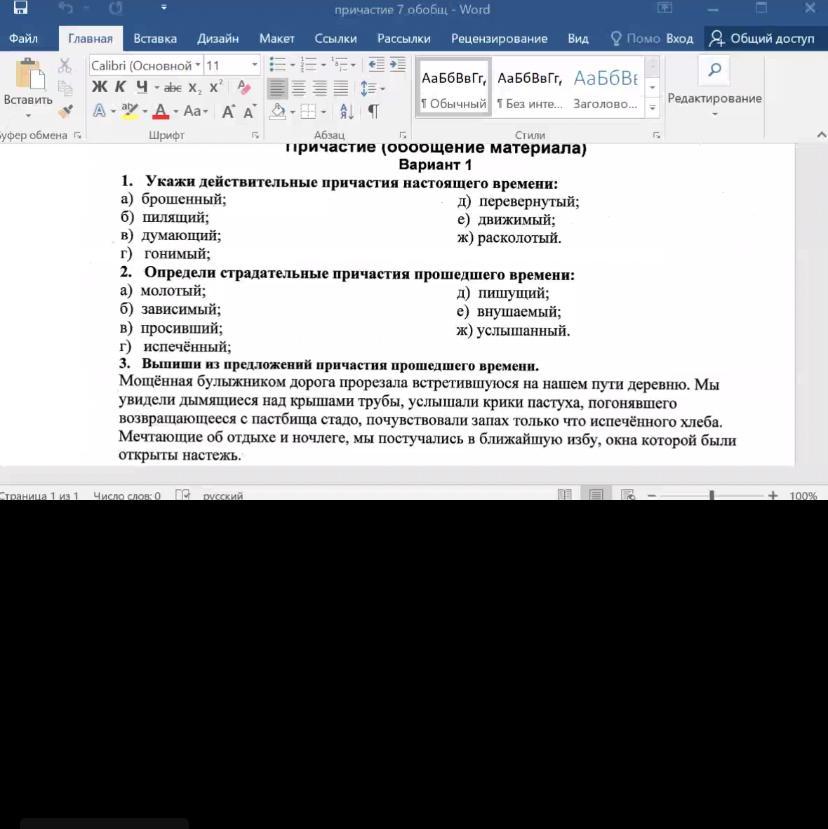Open the Ссылки tab

tap(335, 39)
